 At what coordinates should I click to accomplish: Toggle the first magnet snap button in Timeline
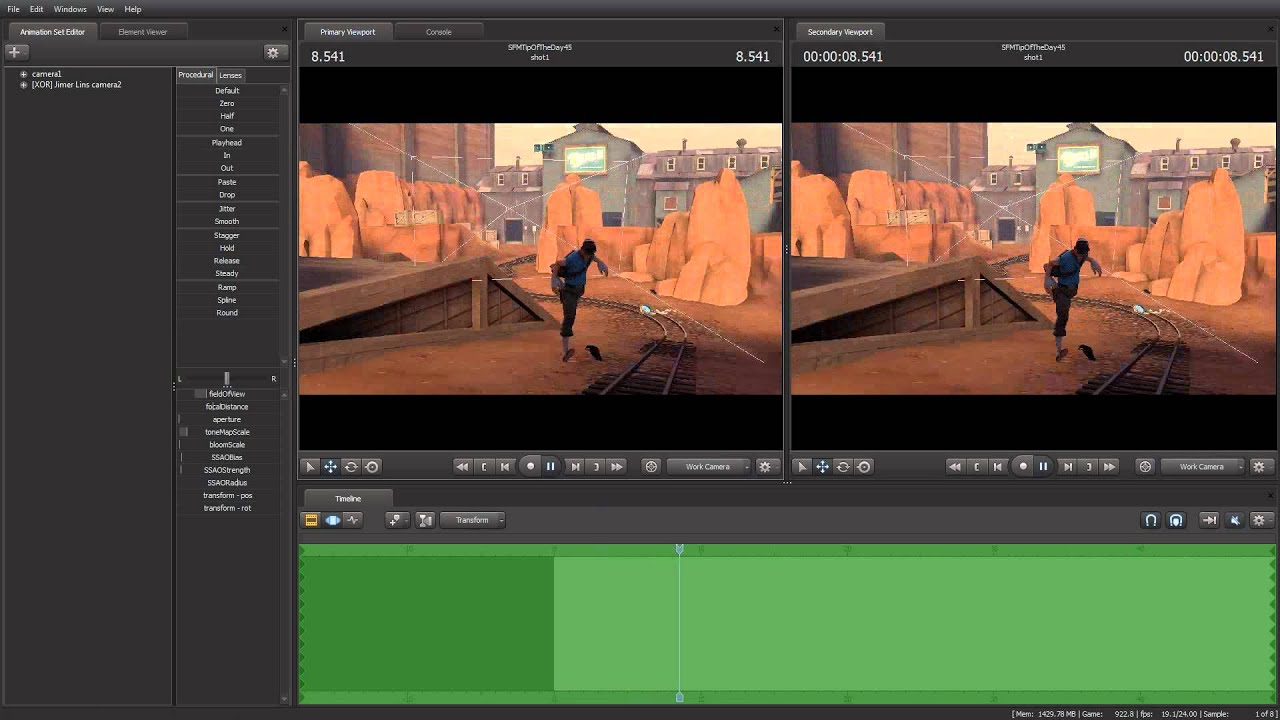coord(1151,520)
